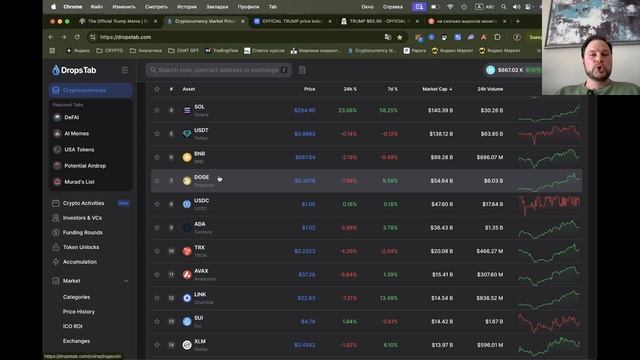Open the DeFAI featured tab

click(x=71, y=117)
